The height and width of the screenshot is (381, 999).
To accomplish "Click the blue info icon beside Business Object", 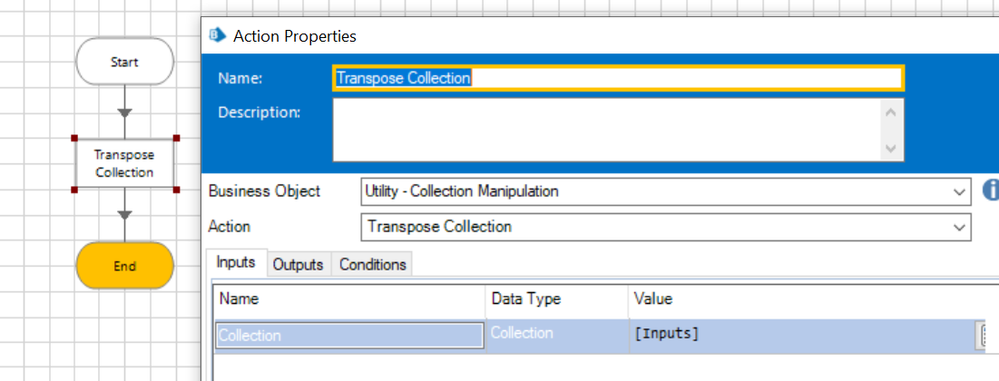I will (x=991, y=189).
